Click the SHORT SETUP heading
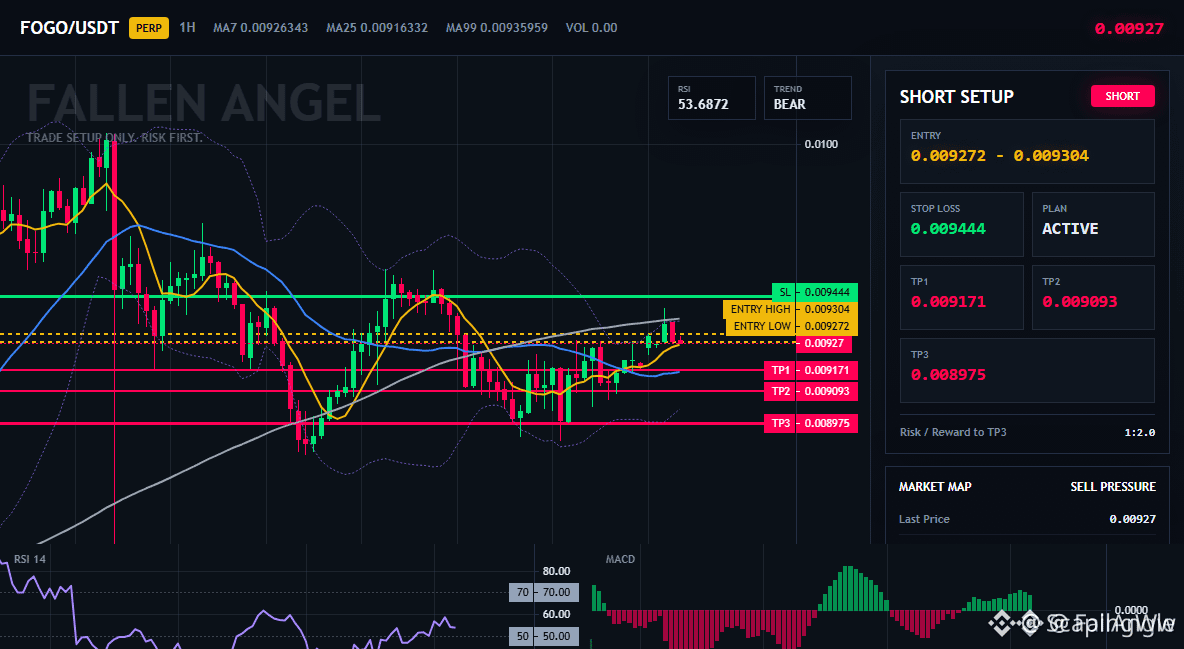1184x649 pixels. click(956, 97)
